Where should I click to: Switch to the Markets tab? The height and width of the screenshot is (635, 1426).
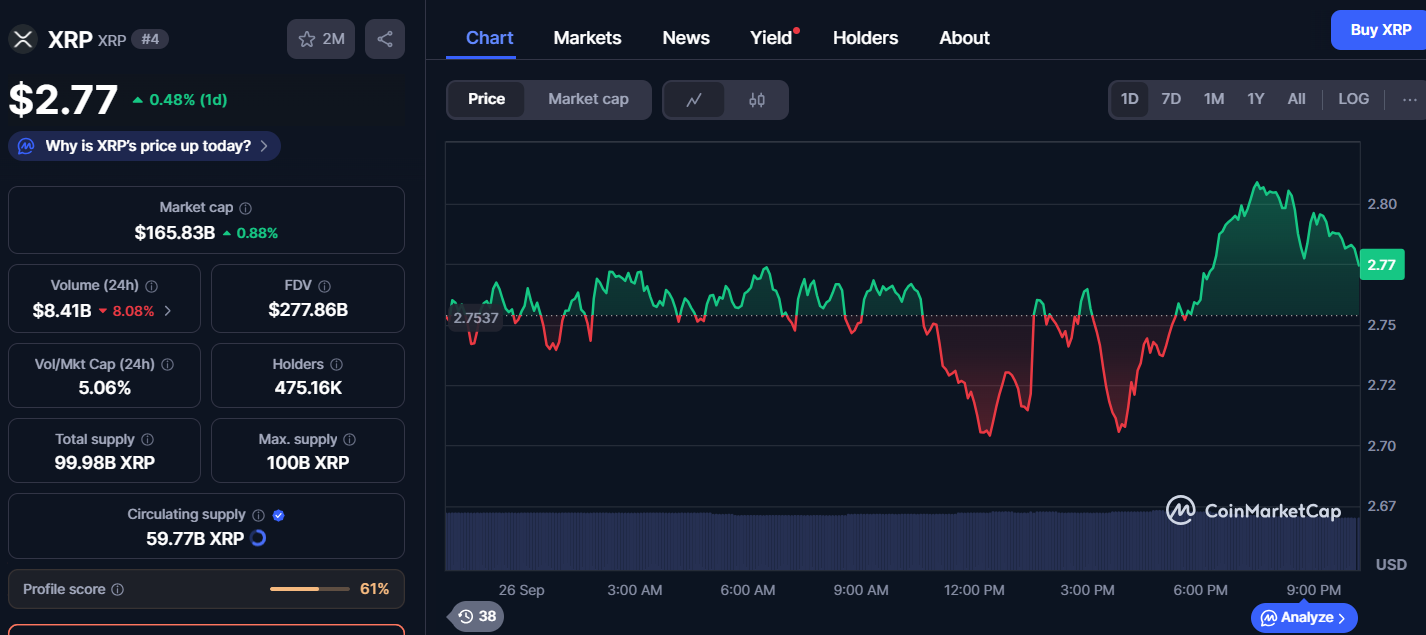pyautogui.click(x=587, y=38)
